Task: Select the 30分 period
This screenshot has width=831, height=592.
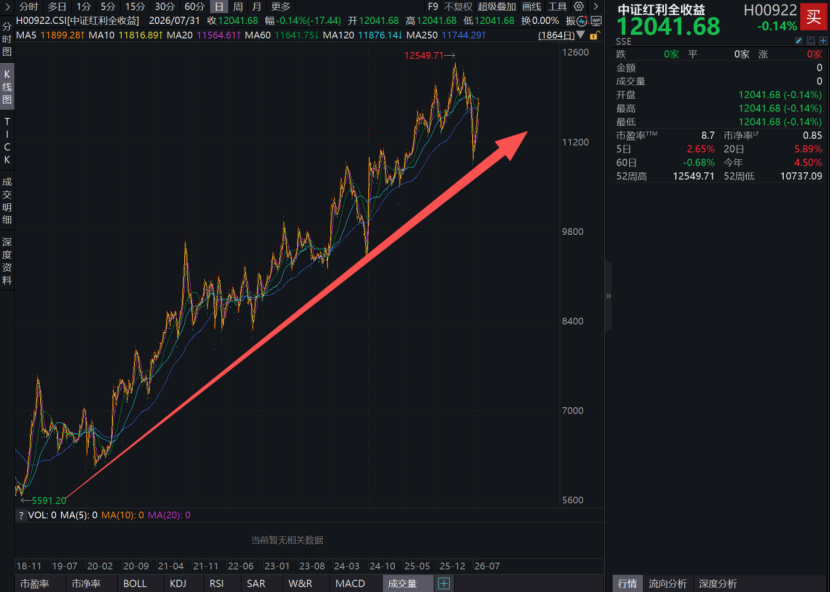Action: [164, 6]
